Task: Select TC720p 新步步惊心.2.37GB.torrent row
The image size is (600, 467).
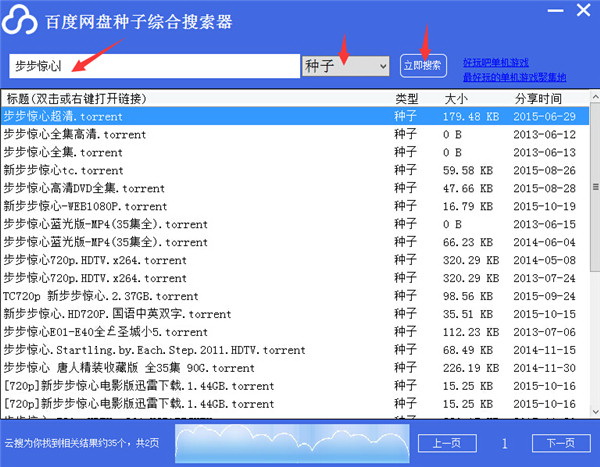Action: 295,296
